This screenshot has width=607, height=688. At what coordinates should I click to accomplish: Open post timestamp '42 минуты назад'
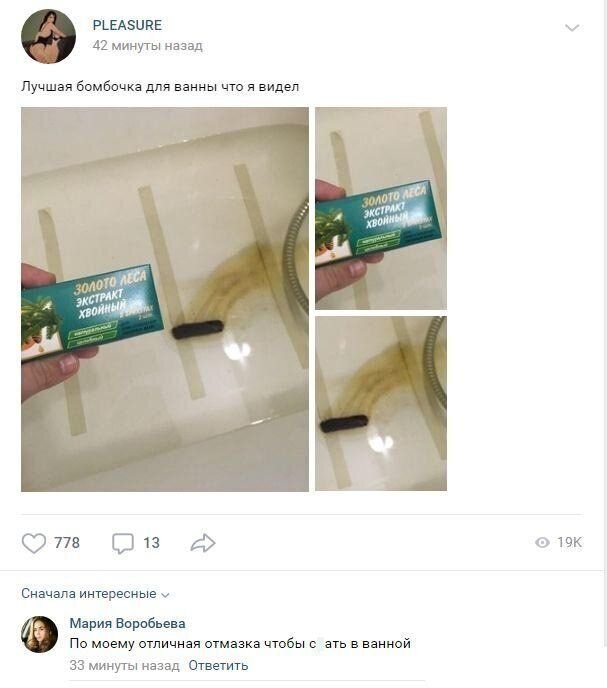[x=147, y=46]
